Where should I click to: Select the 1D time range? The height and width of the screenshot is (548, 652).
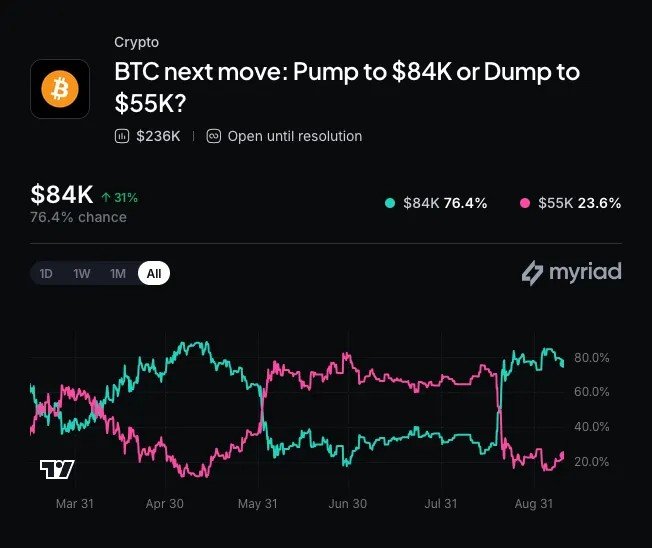[x=46, y=274]
